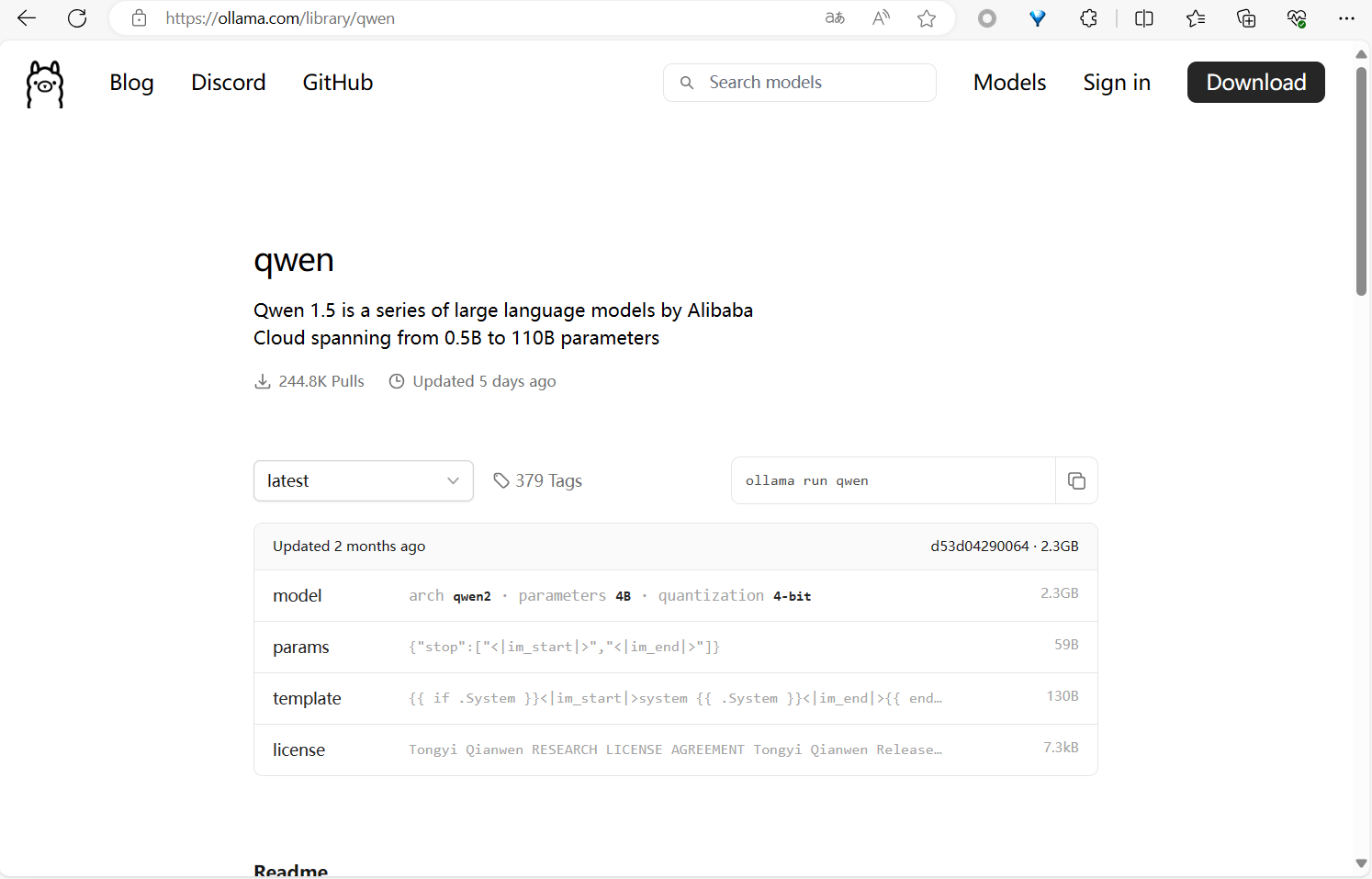This screenshot has width=1372, height=879.
Task: Click the Sign in link
Action: pyautogui.click(x=1116, y=83)
